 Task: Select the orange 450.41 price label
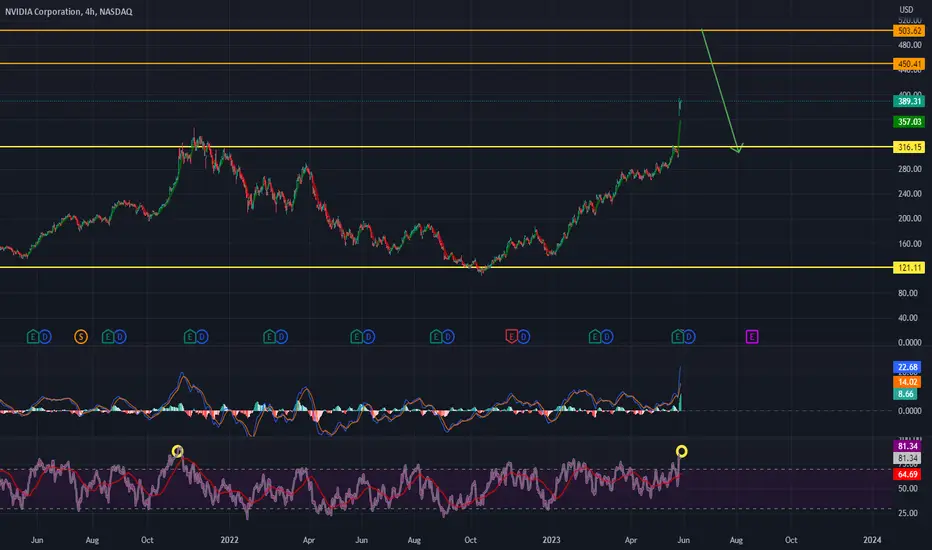[x=909, y=64]
